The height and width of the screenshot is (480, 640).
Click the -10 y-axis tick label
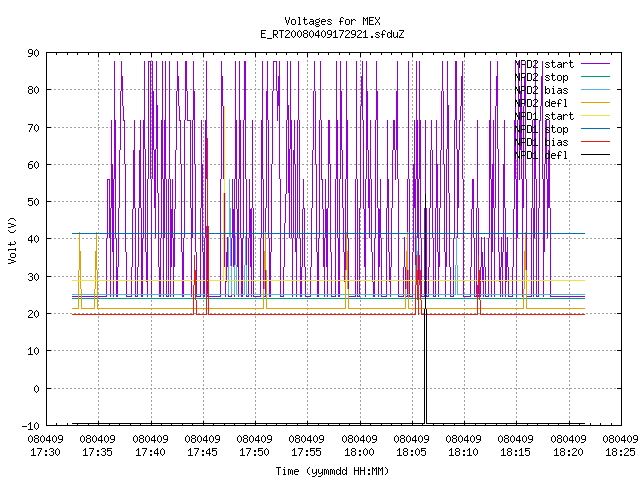point(31,426)
